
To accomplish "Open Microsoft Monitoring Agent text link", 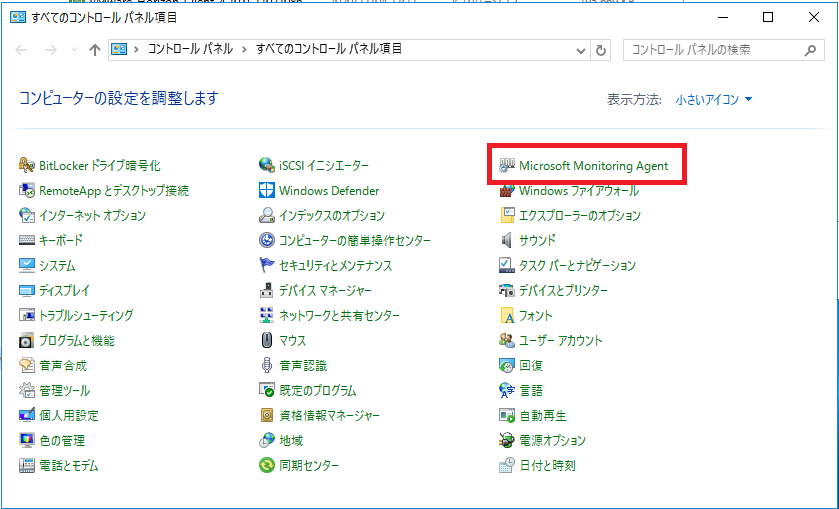I will (x=593, y=165).
